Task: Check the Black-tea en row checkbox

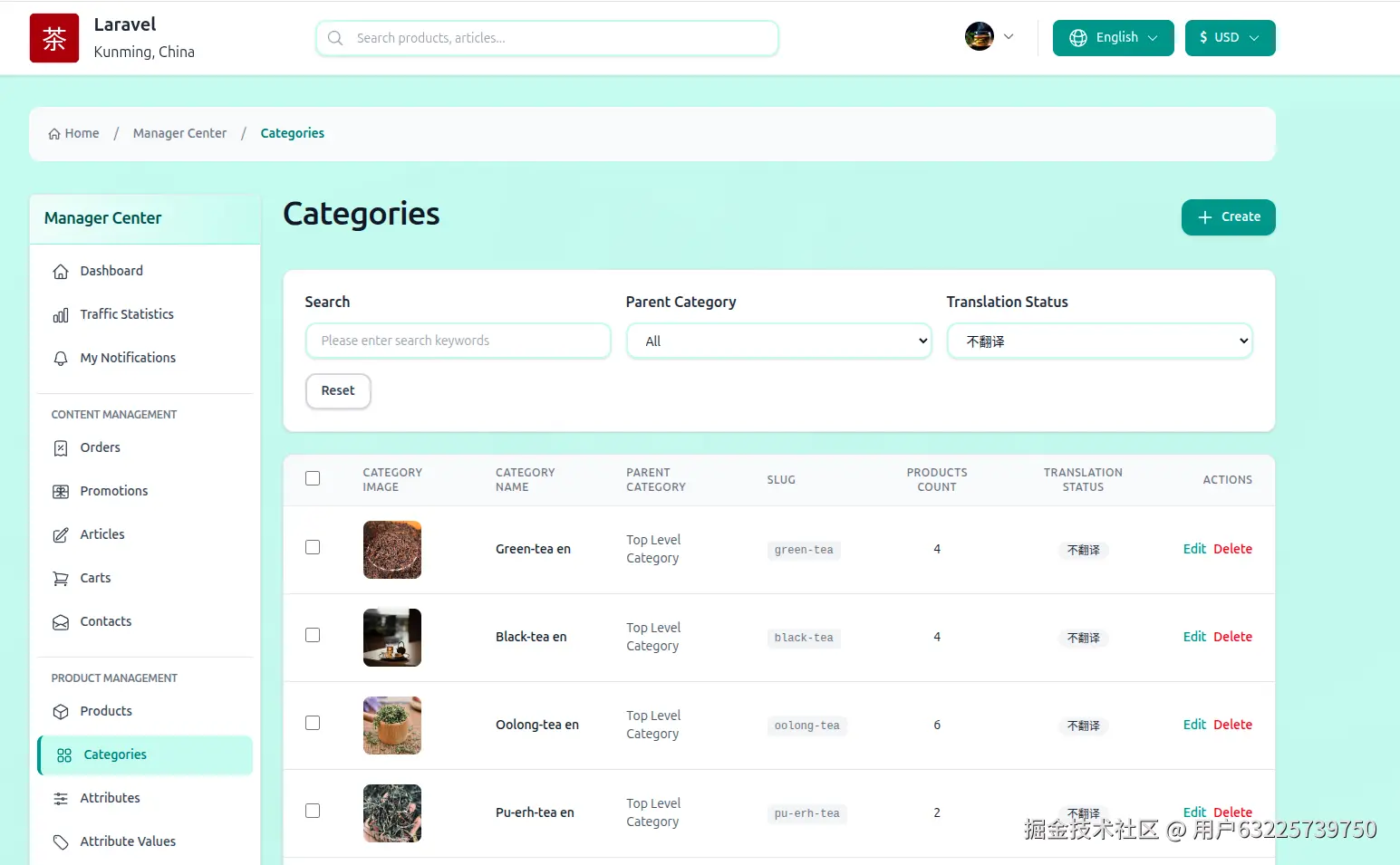Action: pyautogui.click(x=313, y=635)
